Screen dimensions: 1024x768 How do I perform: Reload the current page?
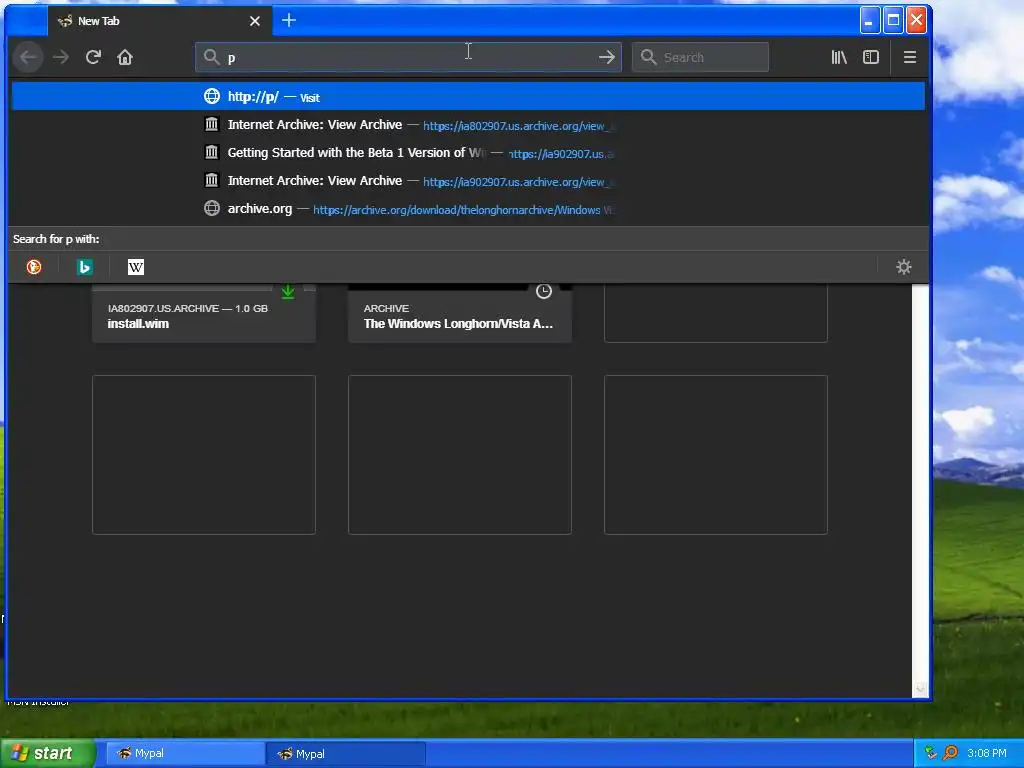point(93,57)
